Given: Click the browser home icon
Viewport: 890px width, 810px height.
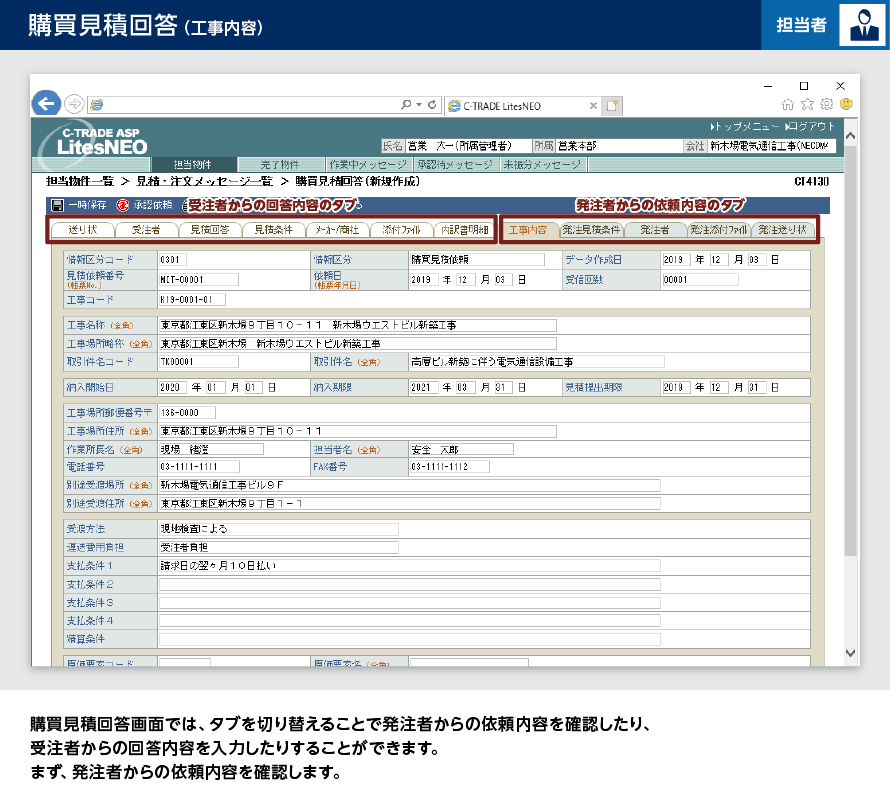Looking at the screenshot, I should 788,104.
